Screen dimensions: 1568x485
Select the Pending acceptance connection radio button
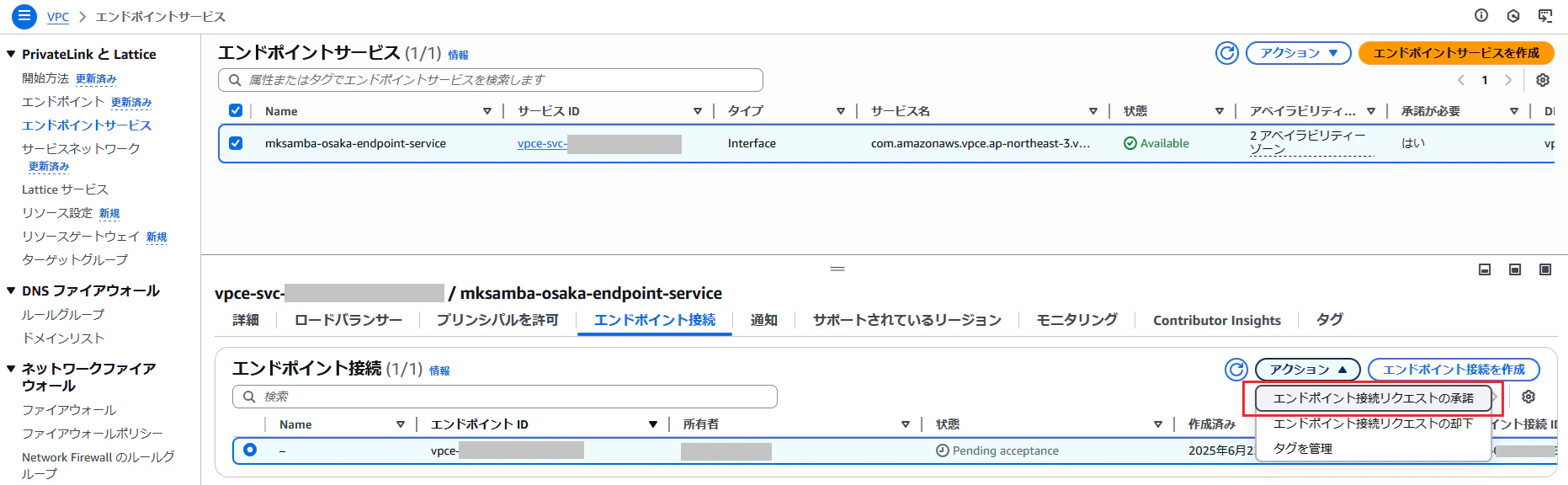point(250,450)
